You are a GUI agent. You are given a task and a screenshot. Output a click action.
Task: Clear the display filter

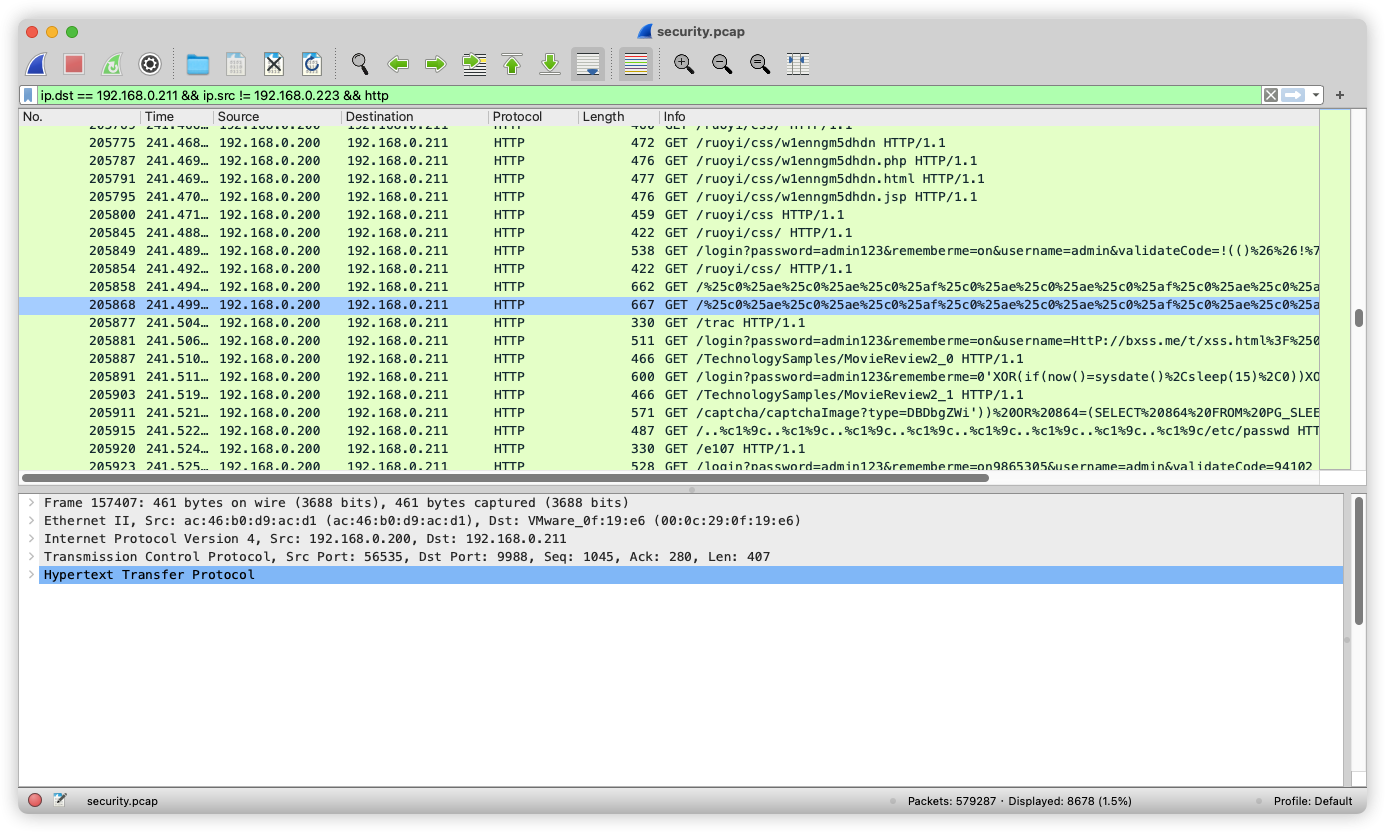[1271, 95]
